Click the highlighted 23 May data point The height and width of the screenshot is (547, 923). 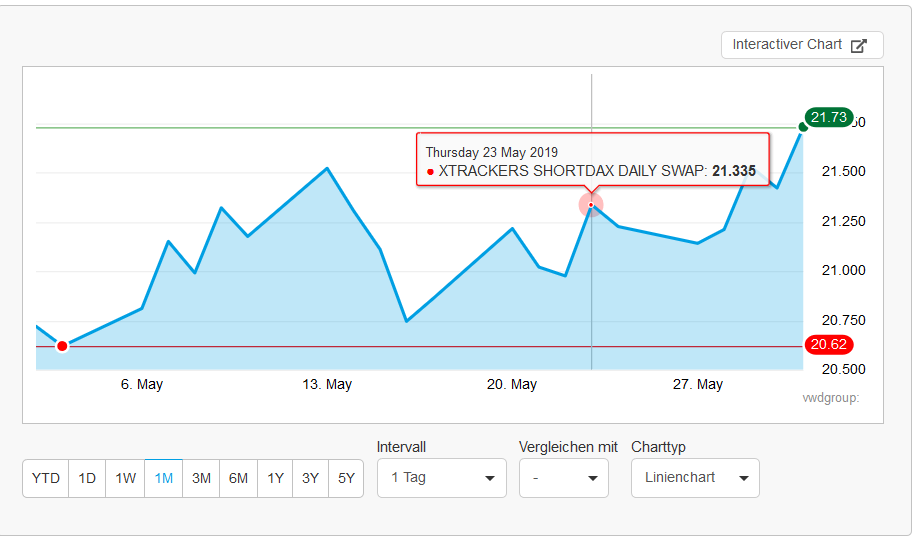(591, 205)
